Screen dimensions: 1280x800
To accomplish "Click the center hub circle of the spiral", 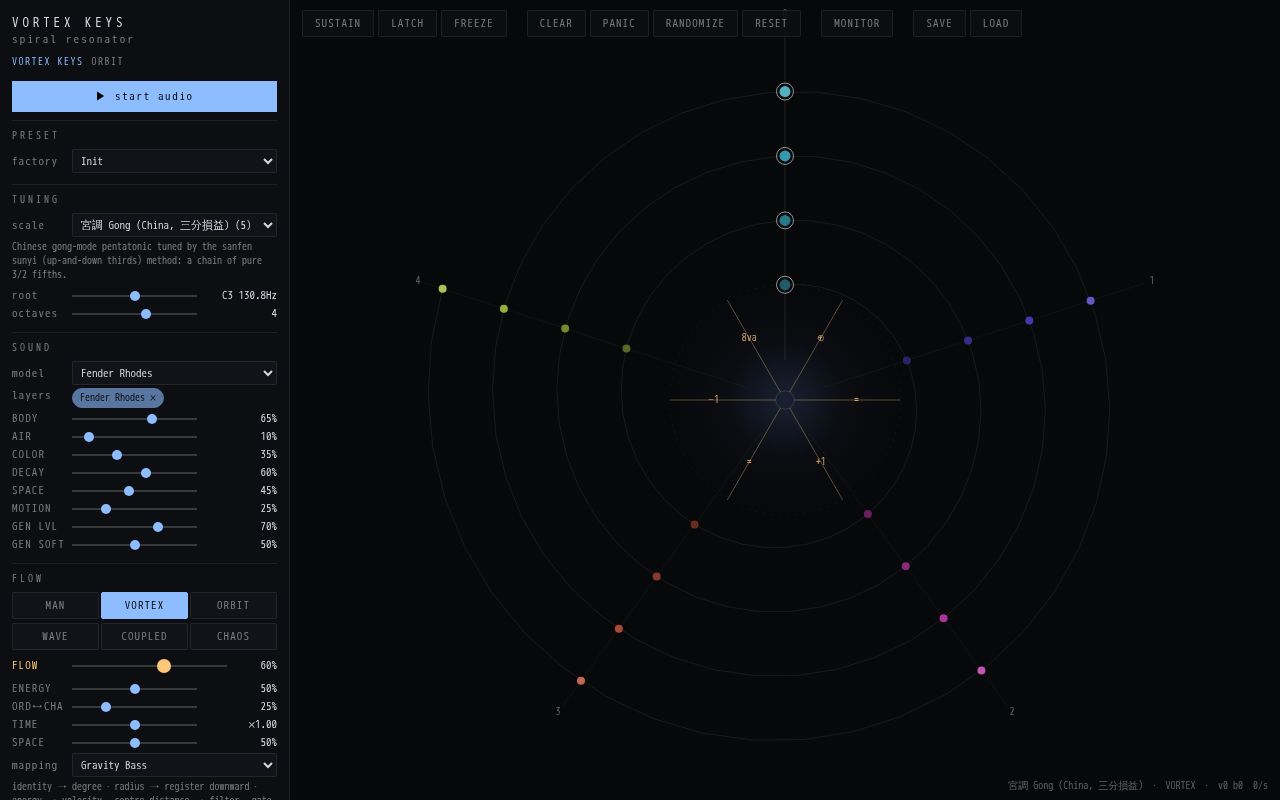I will [x=785, y=400].
